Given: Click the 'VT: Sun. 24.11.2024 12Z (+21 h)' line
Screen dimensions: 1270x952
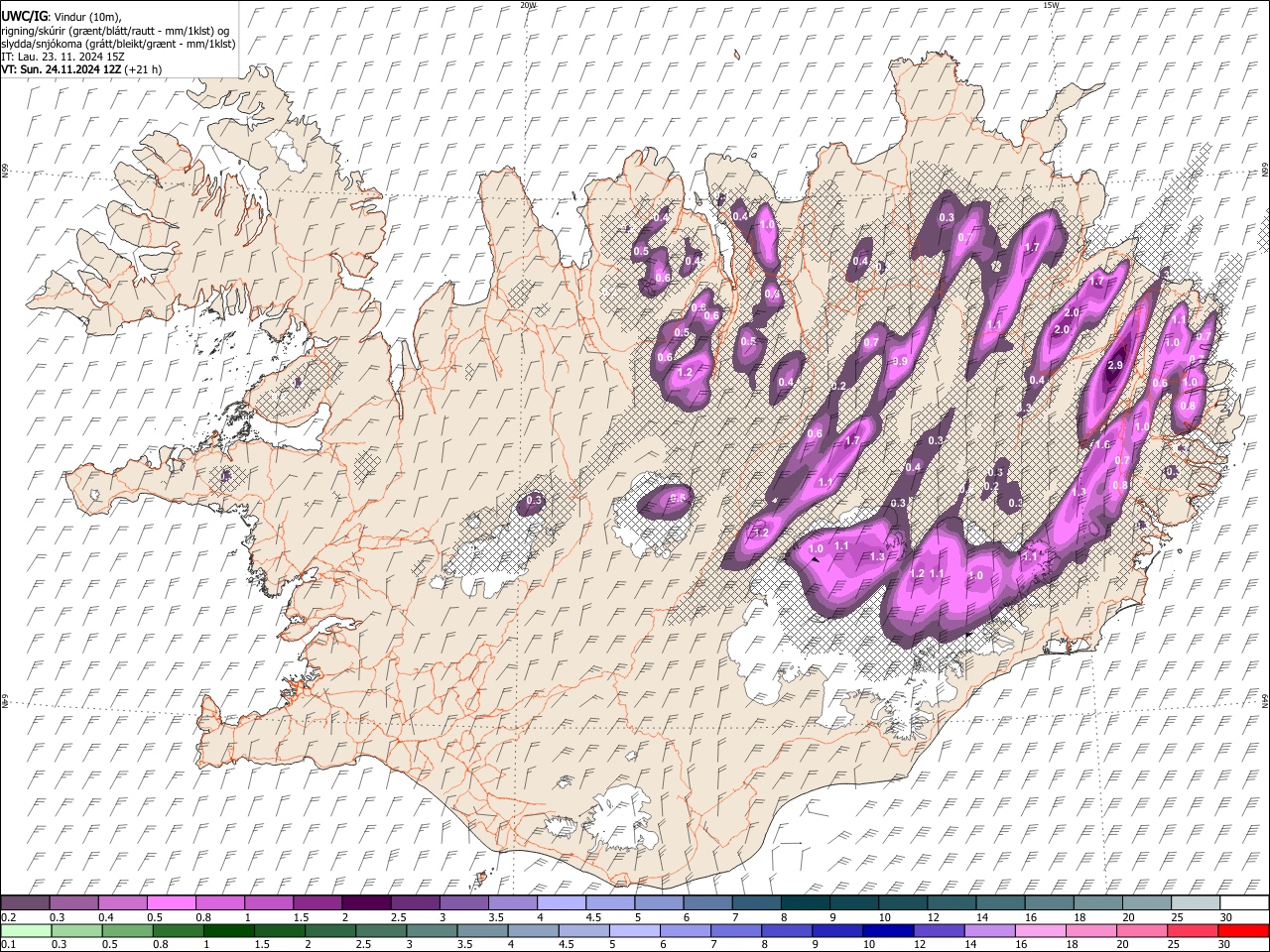Looking at the screenshot, I should coord(81,69).
